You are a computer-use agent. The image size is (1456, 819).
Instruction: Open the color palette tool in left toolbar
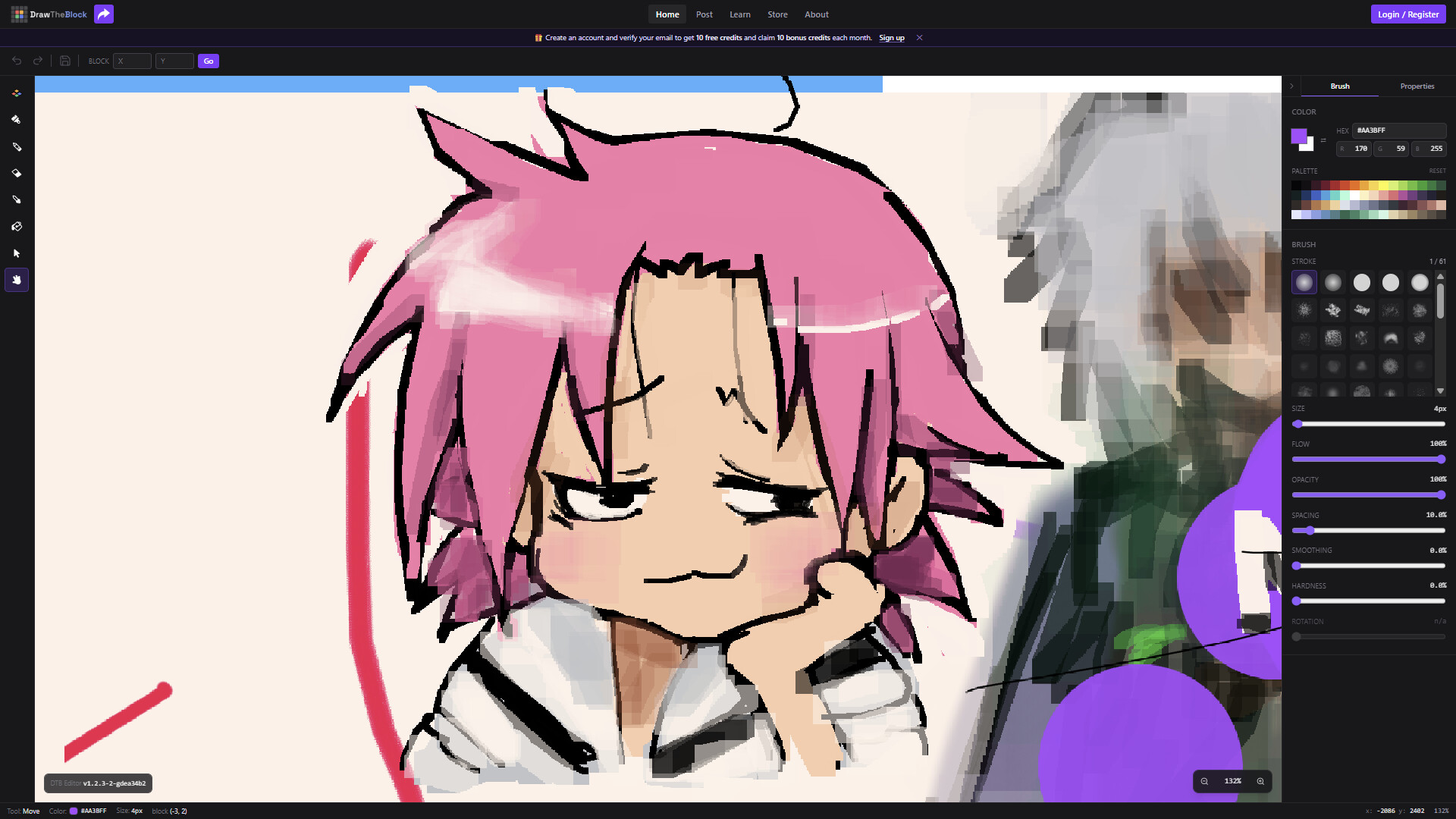click(x=16, y=93)
